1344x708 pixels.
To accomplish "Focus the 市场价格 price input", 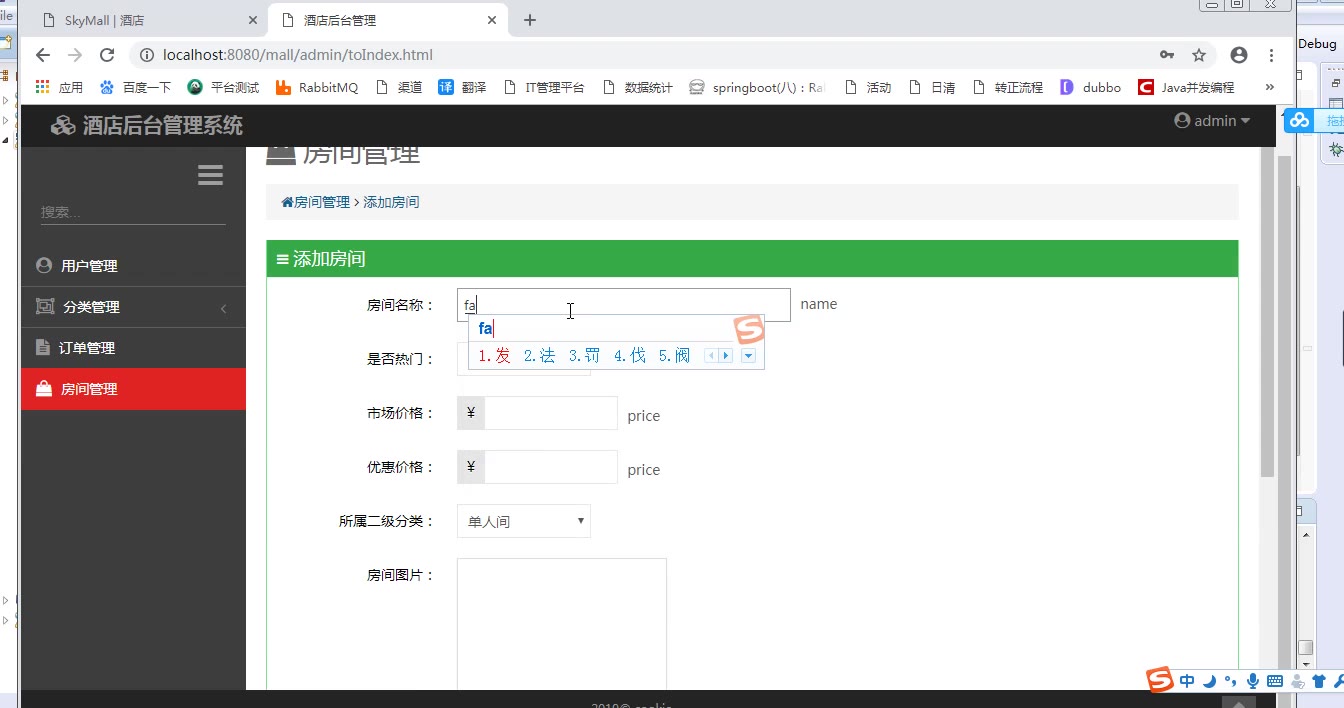I will click(550, 413).
